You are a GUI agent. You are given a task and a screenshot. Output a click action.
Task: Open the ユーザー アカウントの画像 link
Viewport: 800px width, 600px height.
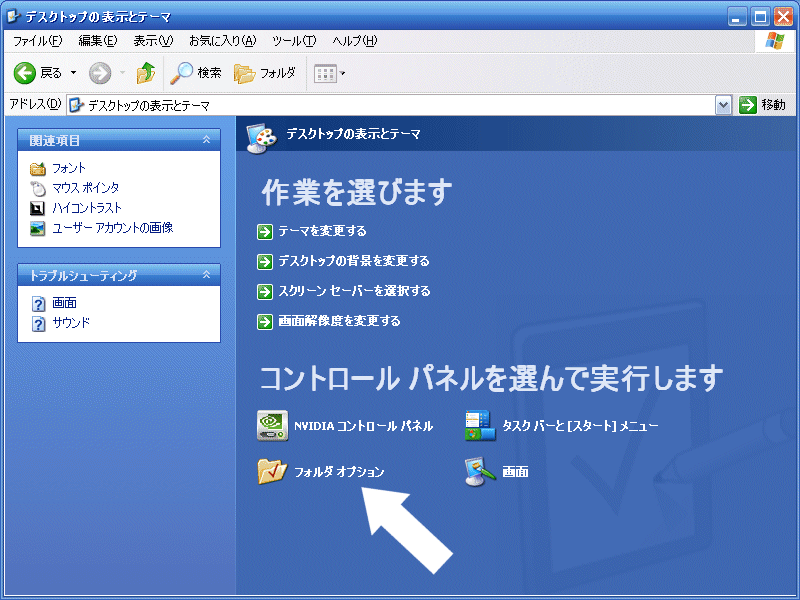113,228
